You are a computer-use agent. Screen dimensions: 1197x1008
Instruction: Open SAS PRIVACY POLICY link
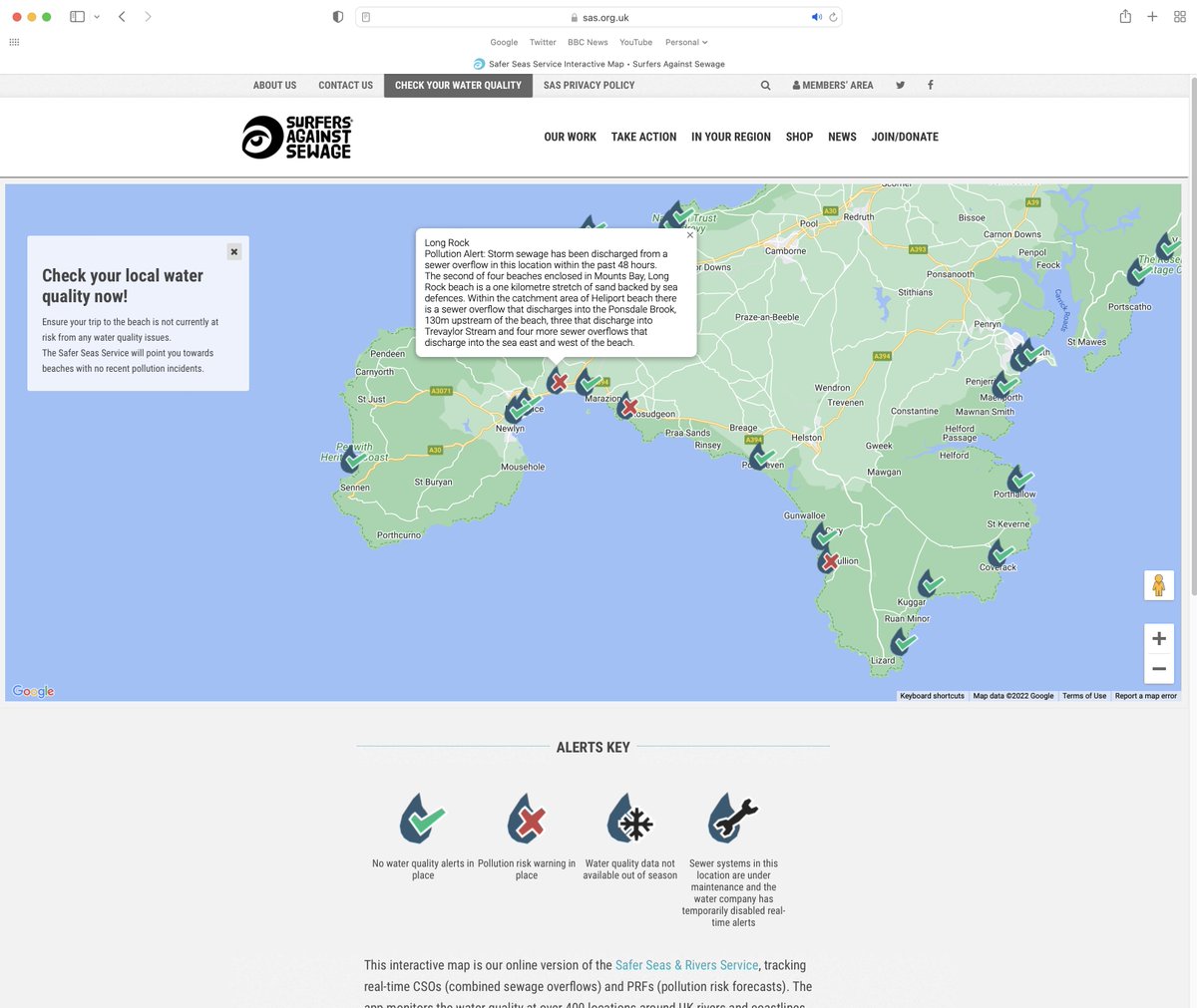(589, 86)
